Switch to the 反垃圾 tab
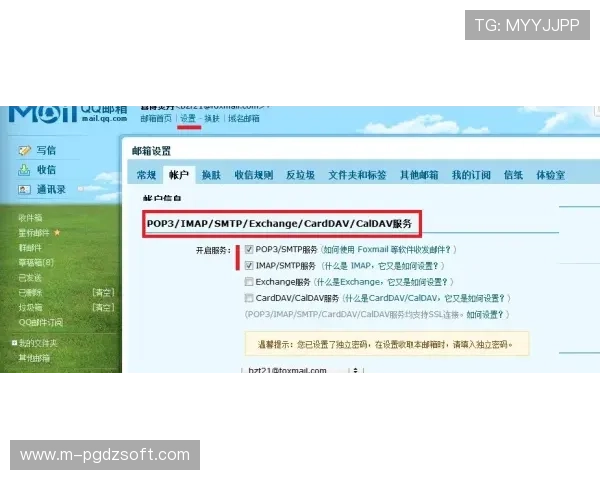Image resolution: width=600 pixels, height=480 pixels. click(300, 175)
